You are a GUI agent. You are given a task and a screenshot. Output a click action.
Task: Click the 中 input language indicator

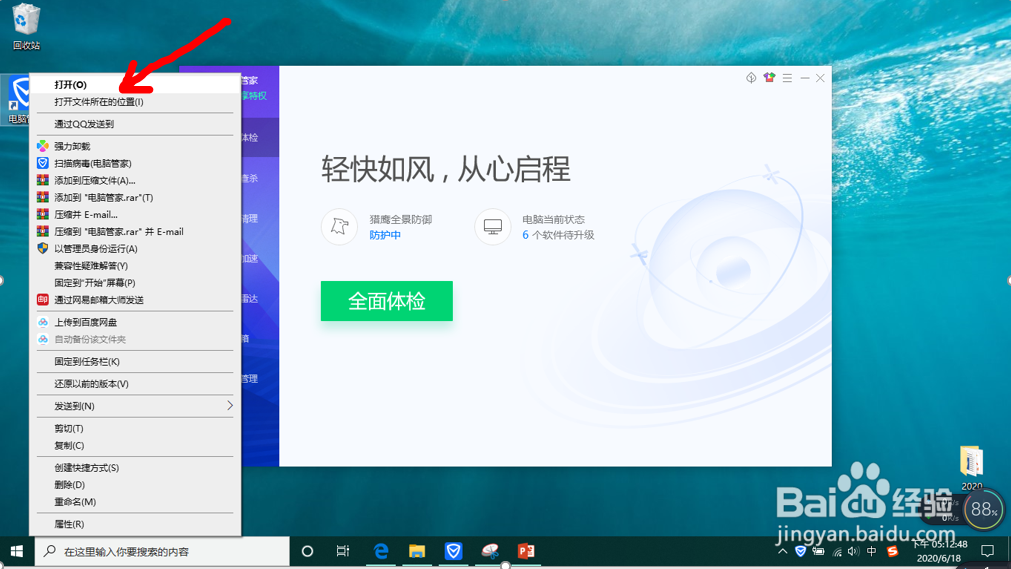point(872,552)
